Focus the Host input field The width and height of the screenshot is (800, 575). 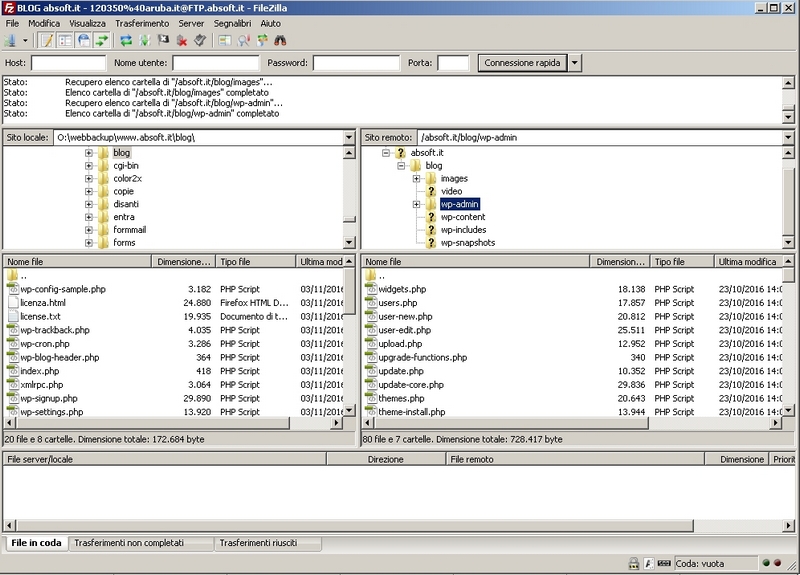point(68,63)
